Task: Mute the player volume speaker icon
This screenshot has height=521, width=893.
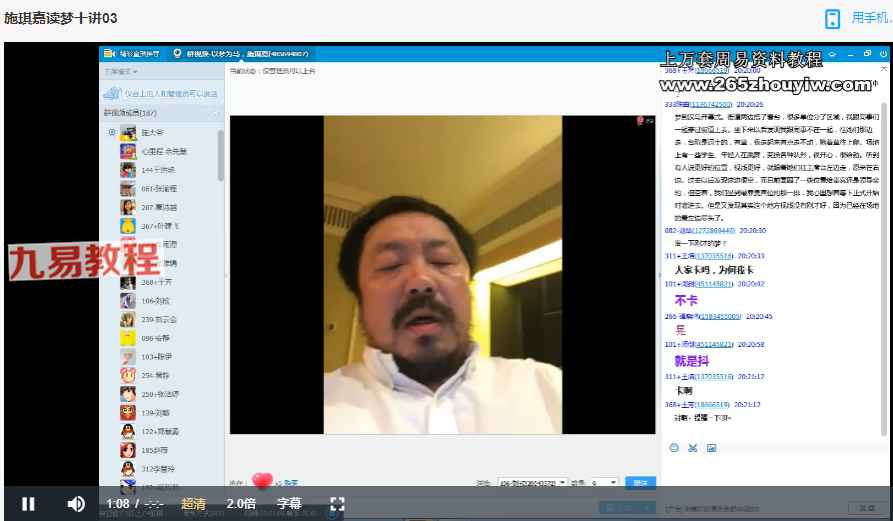Action: point(76,504)
